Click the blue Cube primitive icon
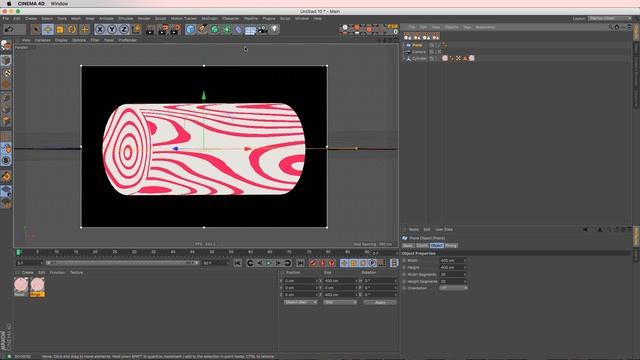 190,29
